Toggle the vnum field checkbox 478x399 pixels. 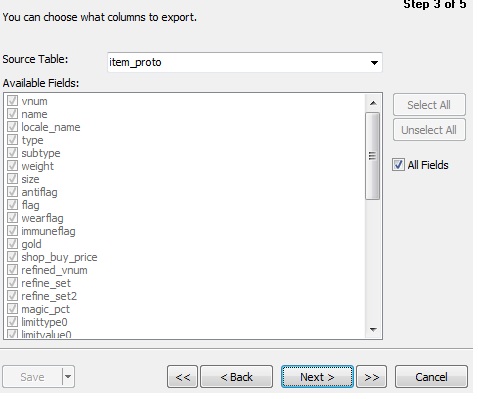12,101
